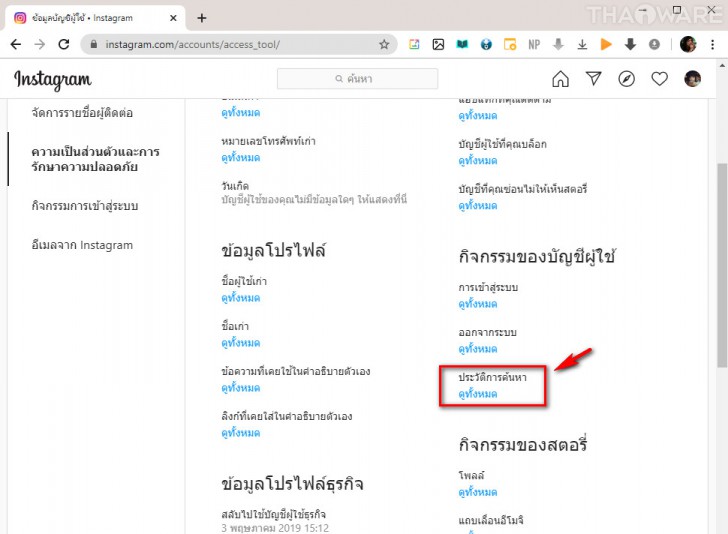
Task: View all under บัญชีผู้ใช้ที่คุณบล็อก
Action: tap(478, 161)
